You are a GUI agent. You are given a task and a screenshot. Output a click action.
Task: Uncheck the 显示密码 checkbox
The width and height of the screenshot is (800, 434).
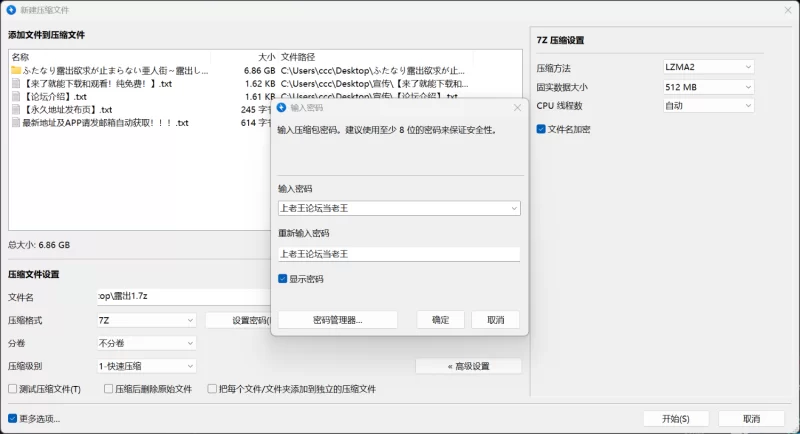(283, 279)
